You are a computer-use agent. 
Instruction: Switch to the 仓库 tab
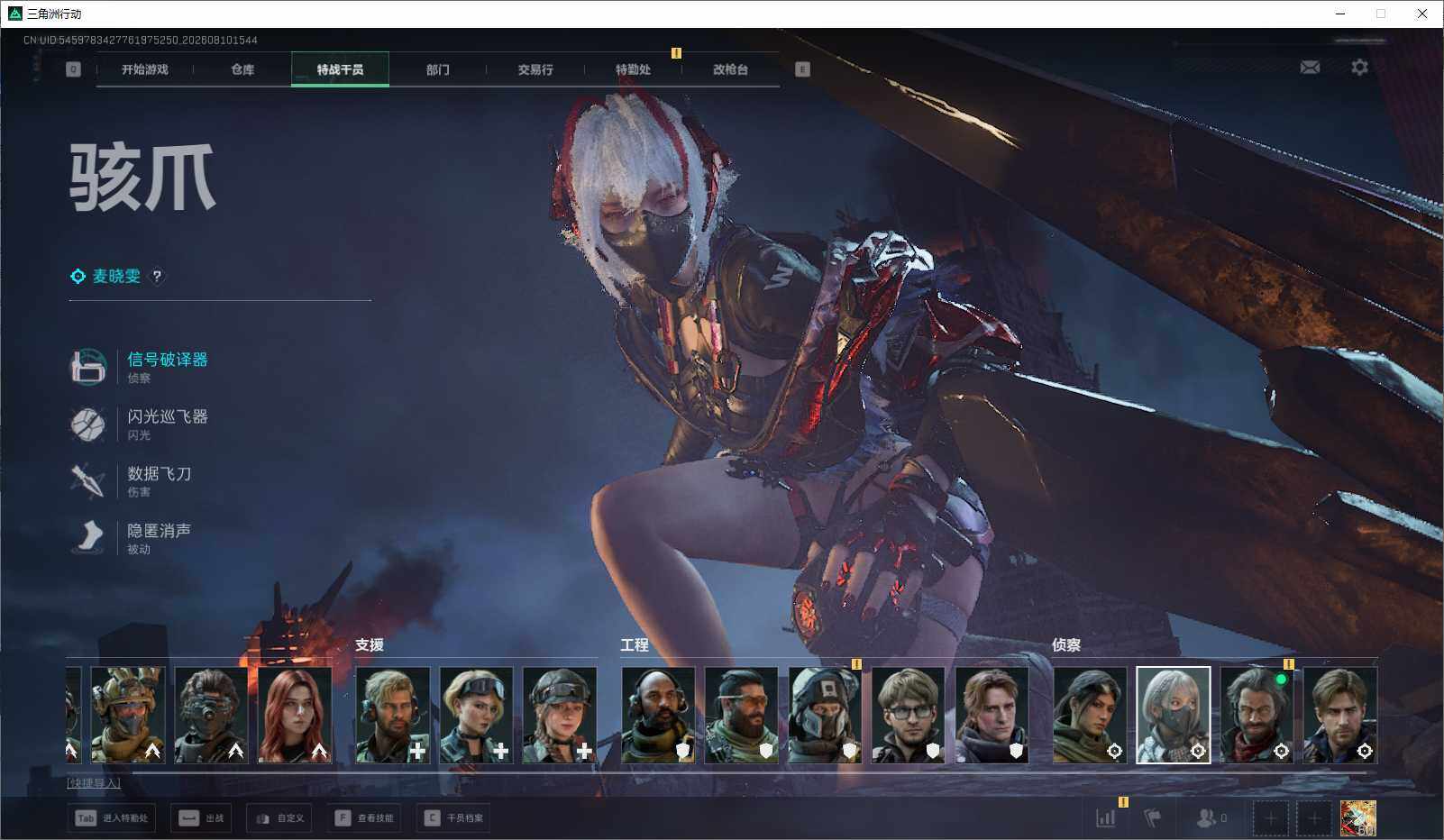coord(242,69)
